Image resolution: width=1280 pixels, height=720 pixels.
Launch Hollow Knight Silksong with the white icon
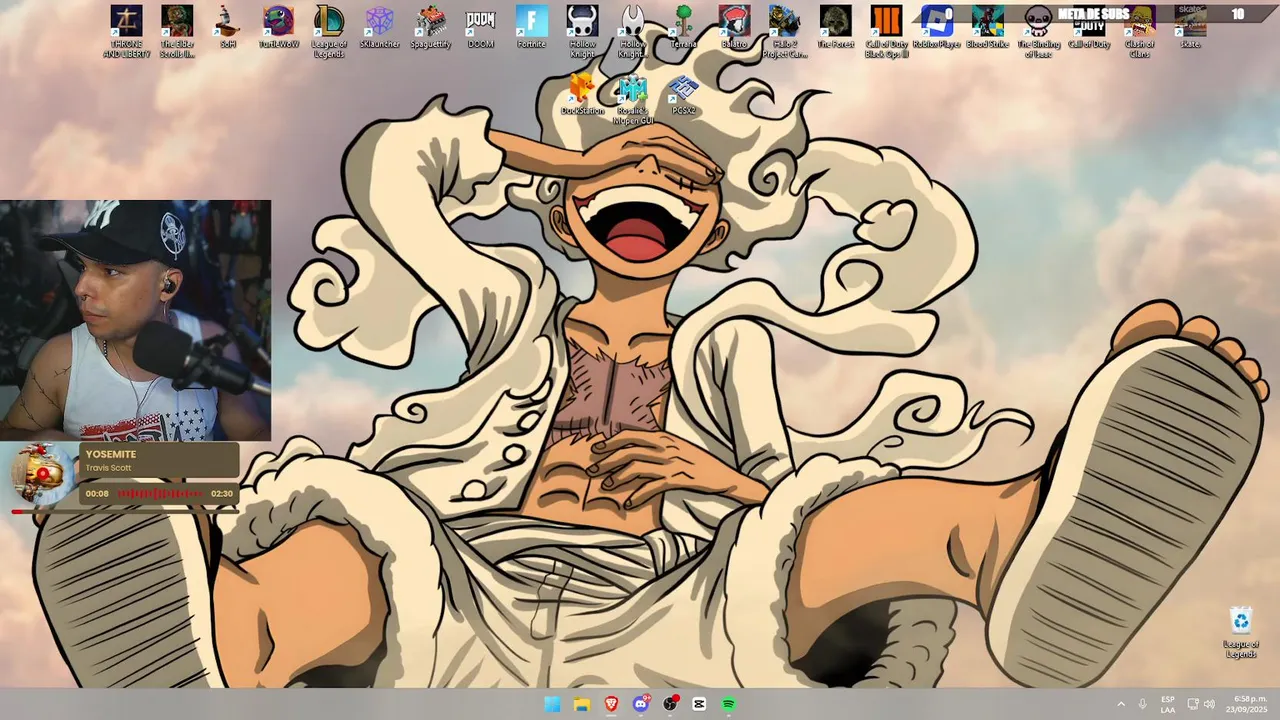[633, 31]
